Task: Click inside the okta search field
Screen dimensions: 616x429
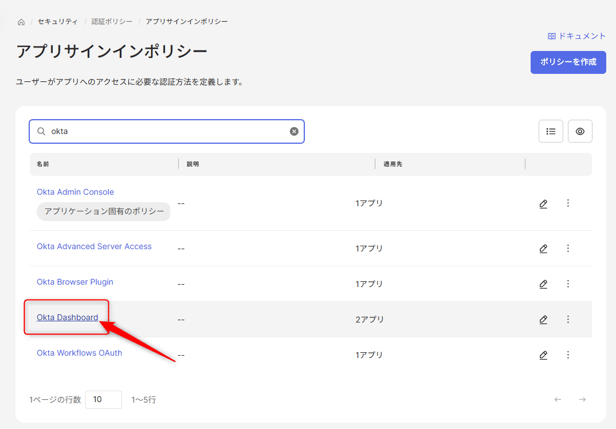Action: [167, 131]
